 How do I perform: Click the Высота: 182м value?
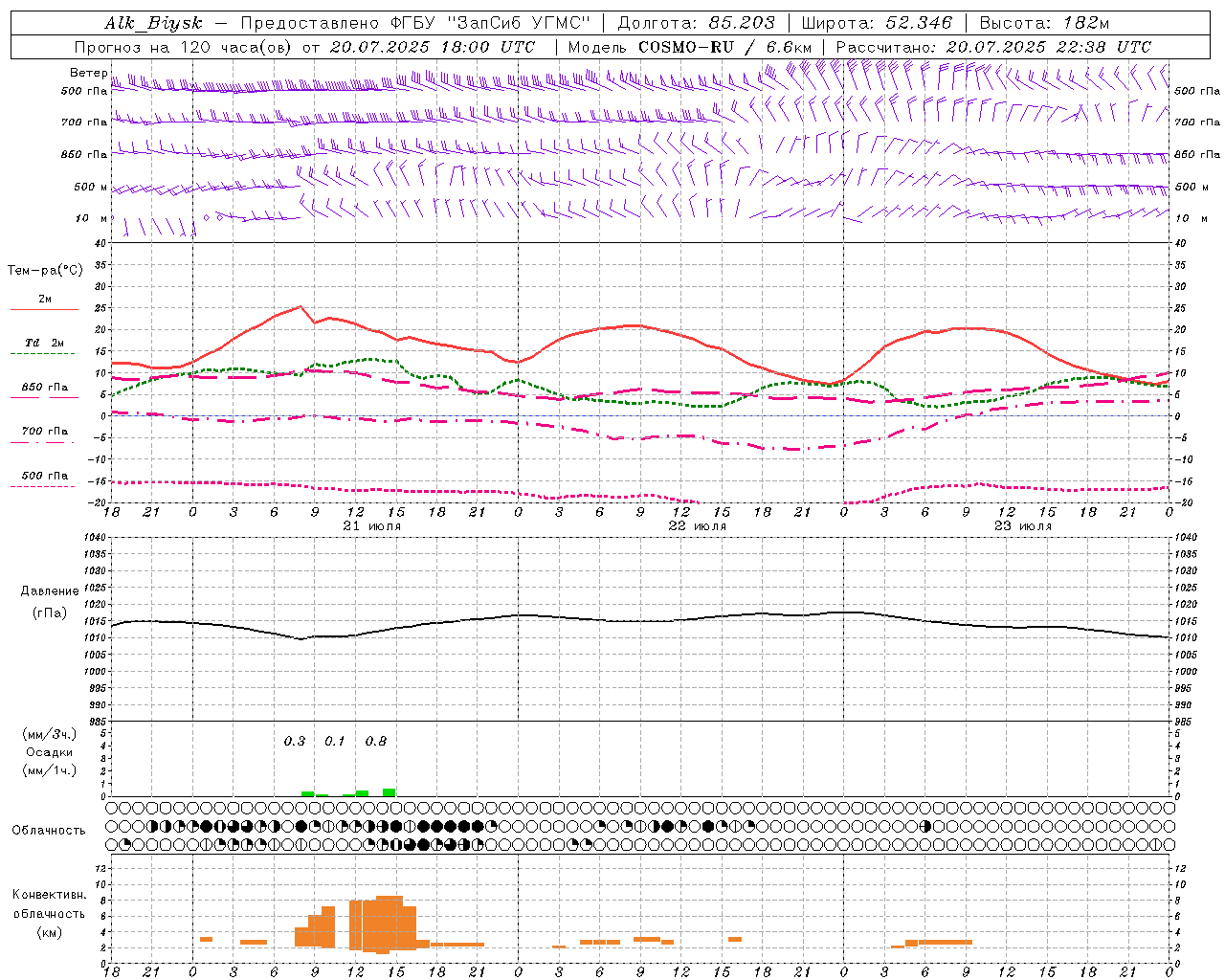pyautogui.click(x=1045, y=23)
